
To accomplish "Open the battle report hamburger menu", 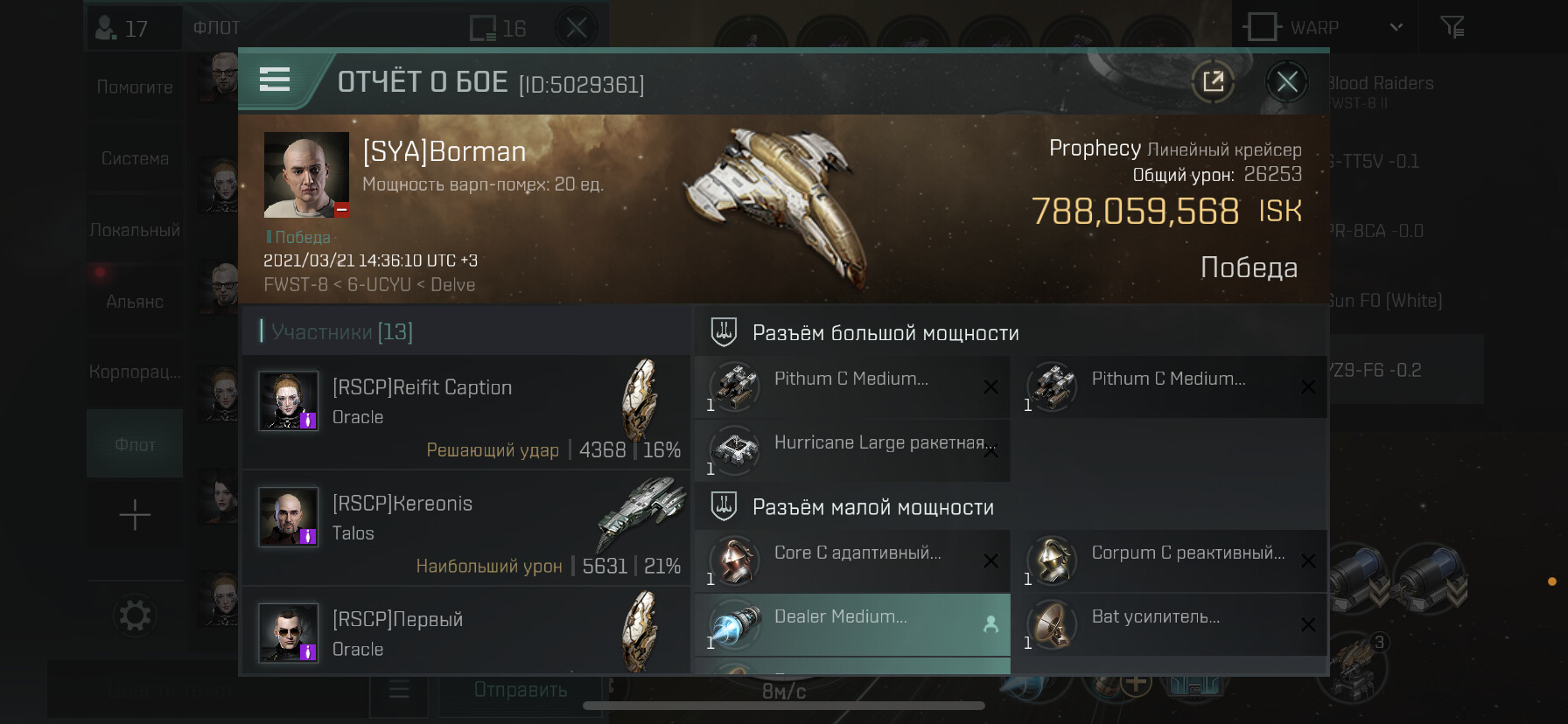I will tap(275, 80).
